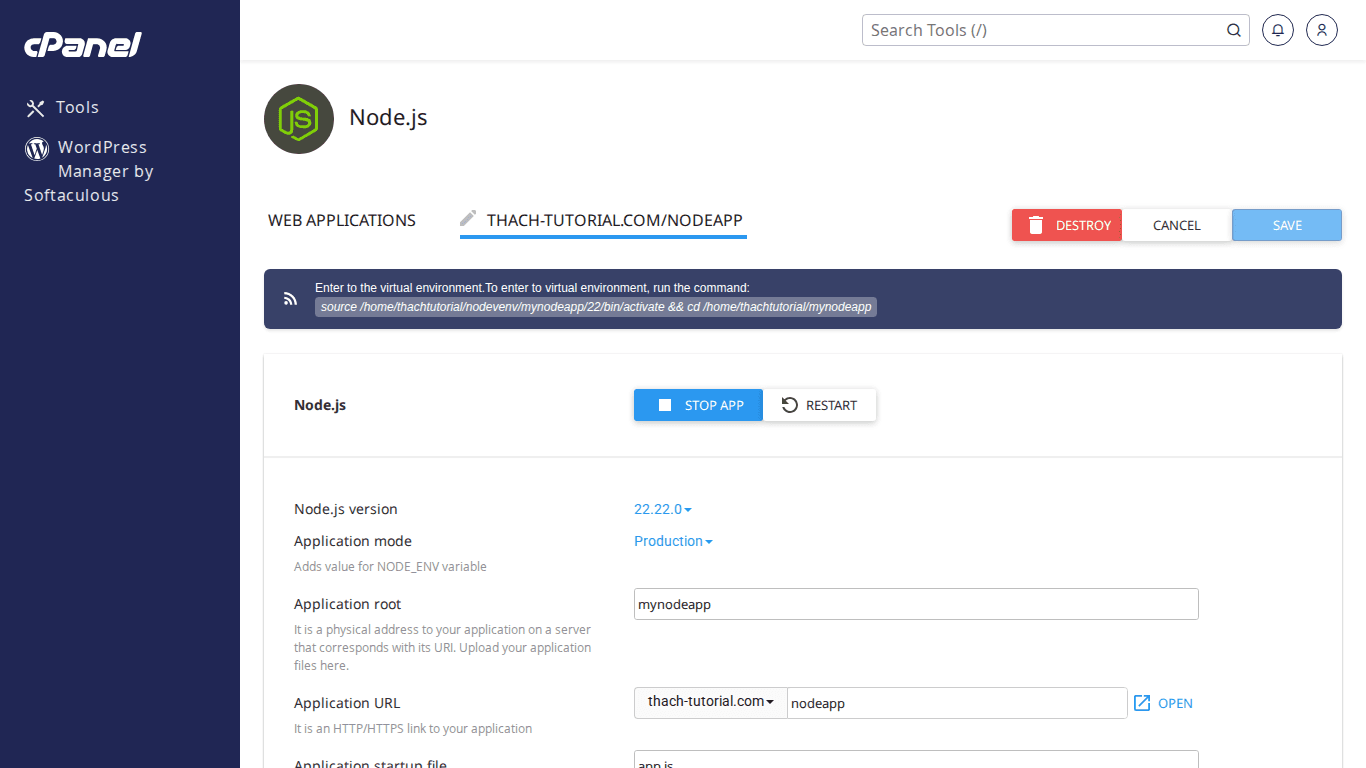Image resolution: width=1366 pixels, height=768 pixels.
Task: Click inside the Application root field
Action: [915, 604]
